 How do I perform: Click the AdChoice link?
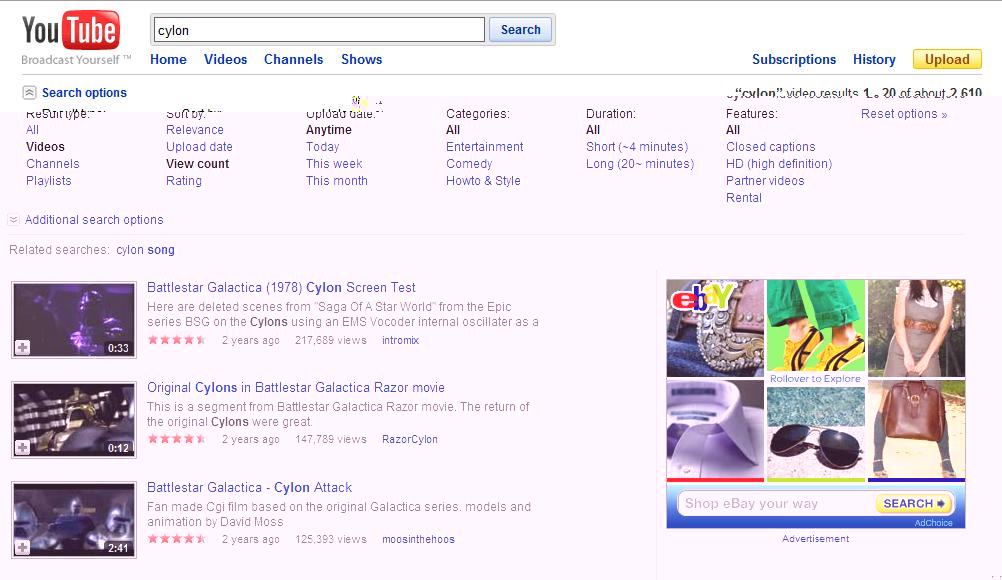[933, 523]
